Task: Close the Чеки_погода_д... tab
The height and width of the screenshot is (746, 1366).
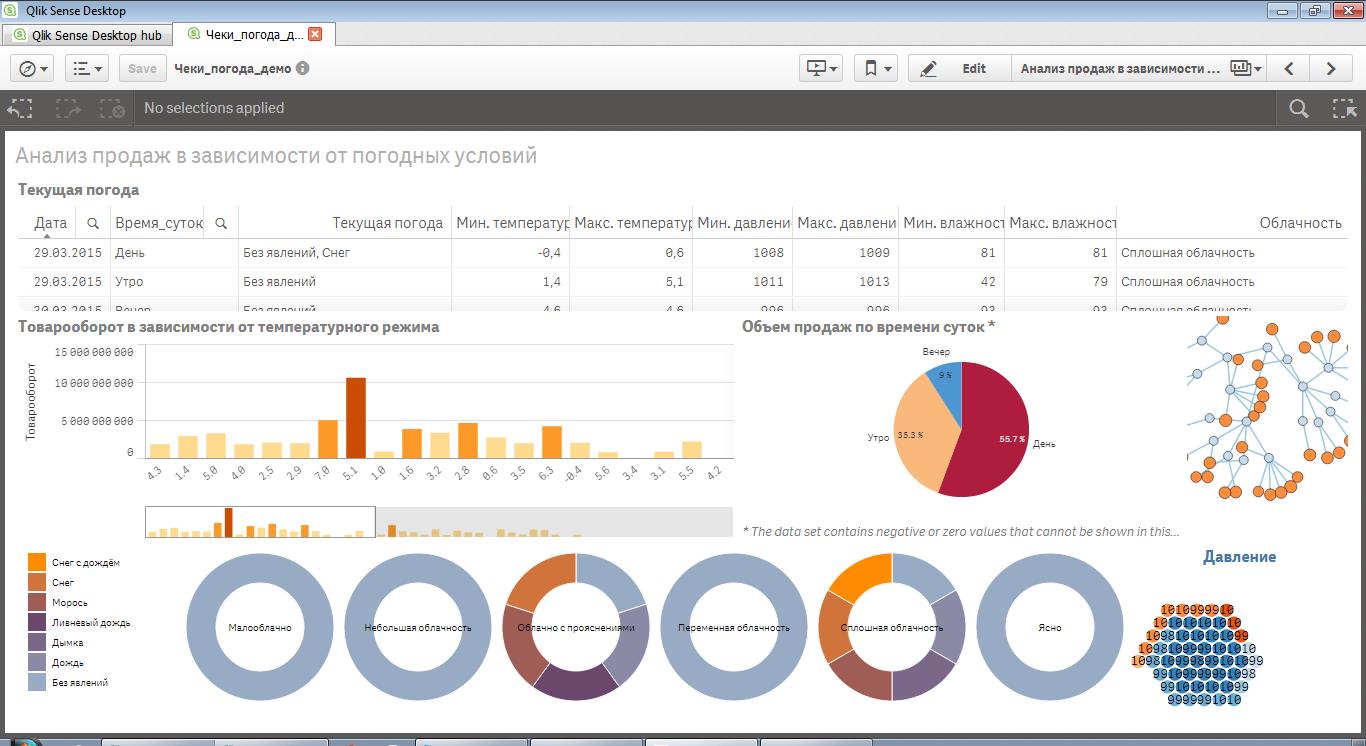Action: (x=315, y=34)
